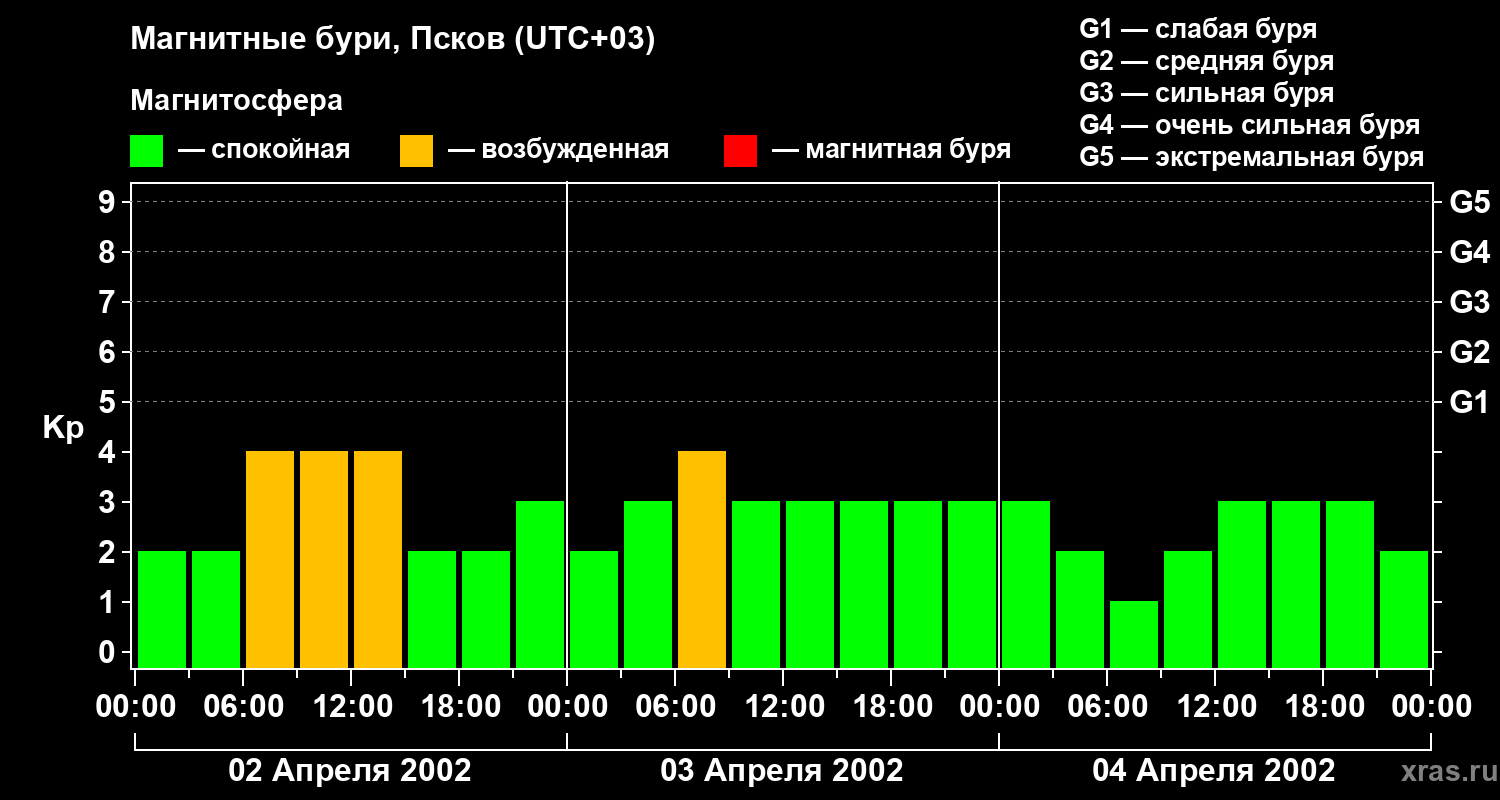
Task: Click the '06:00' time tick under 04 Апреля
Action: pyautogui.click(x=1108, y=707)
